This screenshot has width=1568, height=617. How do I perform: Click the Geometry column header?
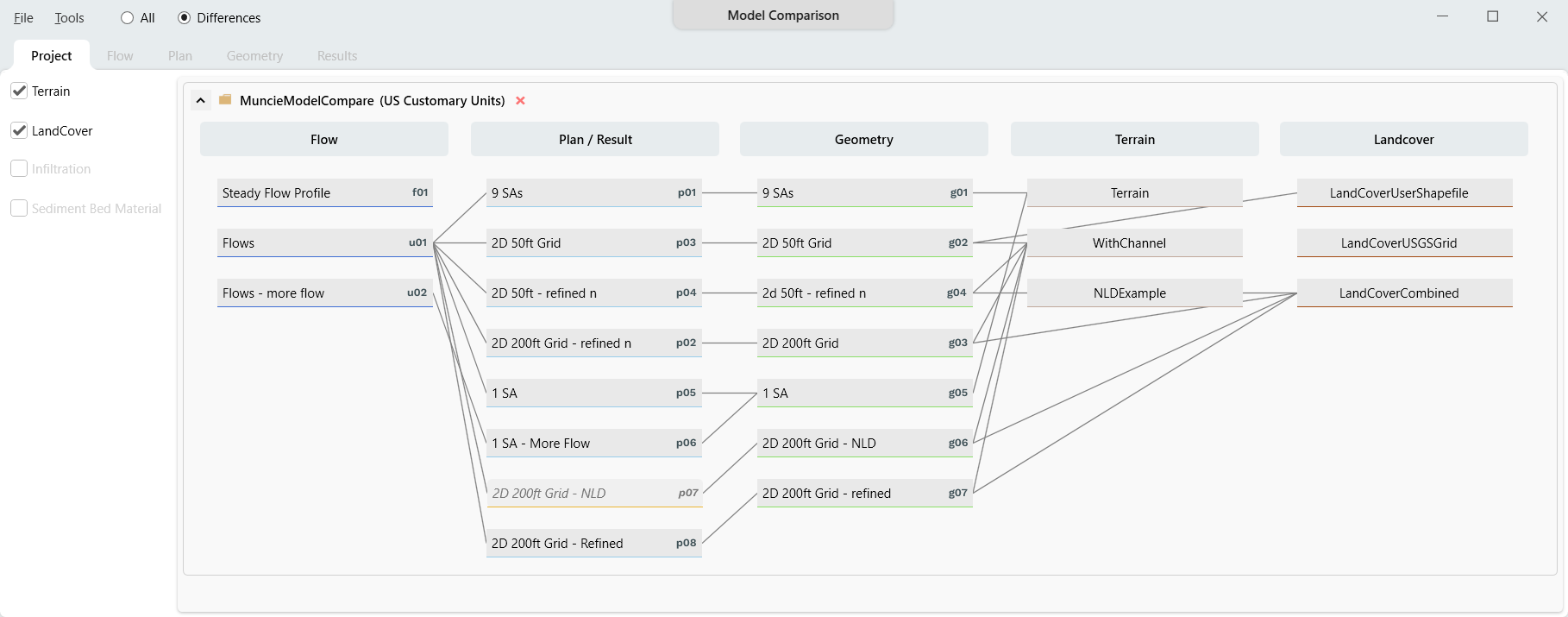863,139
